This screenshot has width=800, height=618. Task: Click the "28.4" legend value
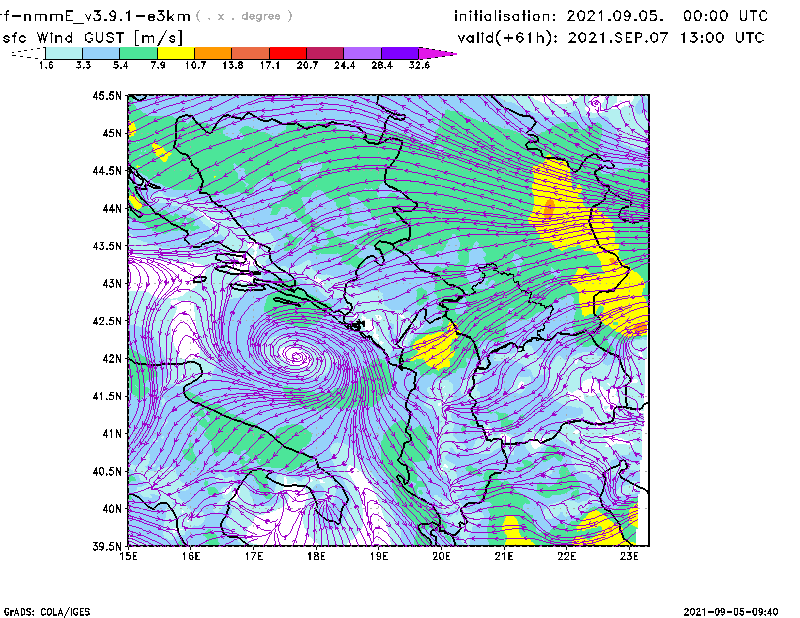[382, 65]
